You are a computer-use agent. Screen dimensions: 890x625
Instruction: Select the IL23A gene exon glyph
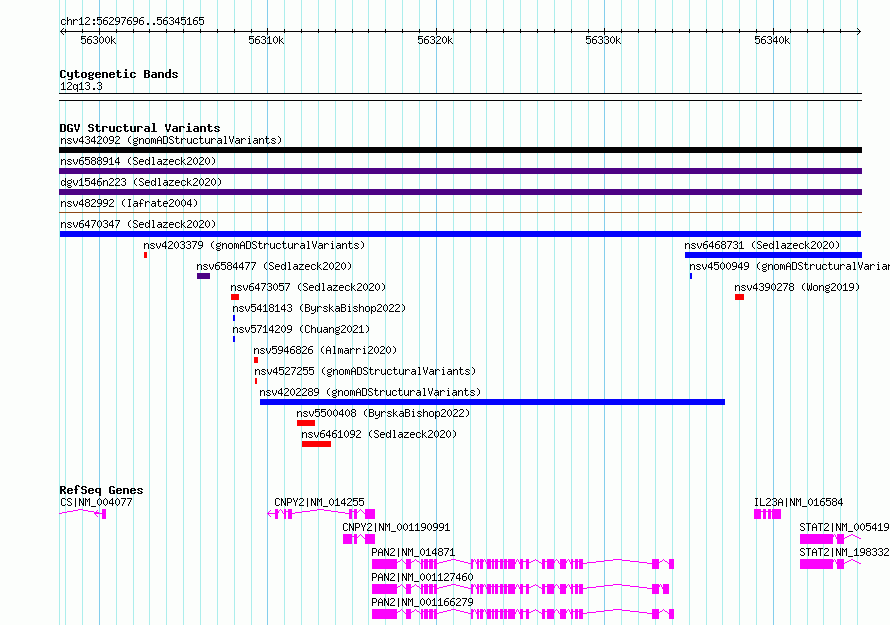coord(767,514)
